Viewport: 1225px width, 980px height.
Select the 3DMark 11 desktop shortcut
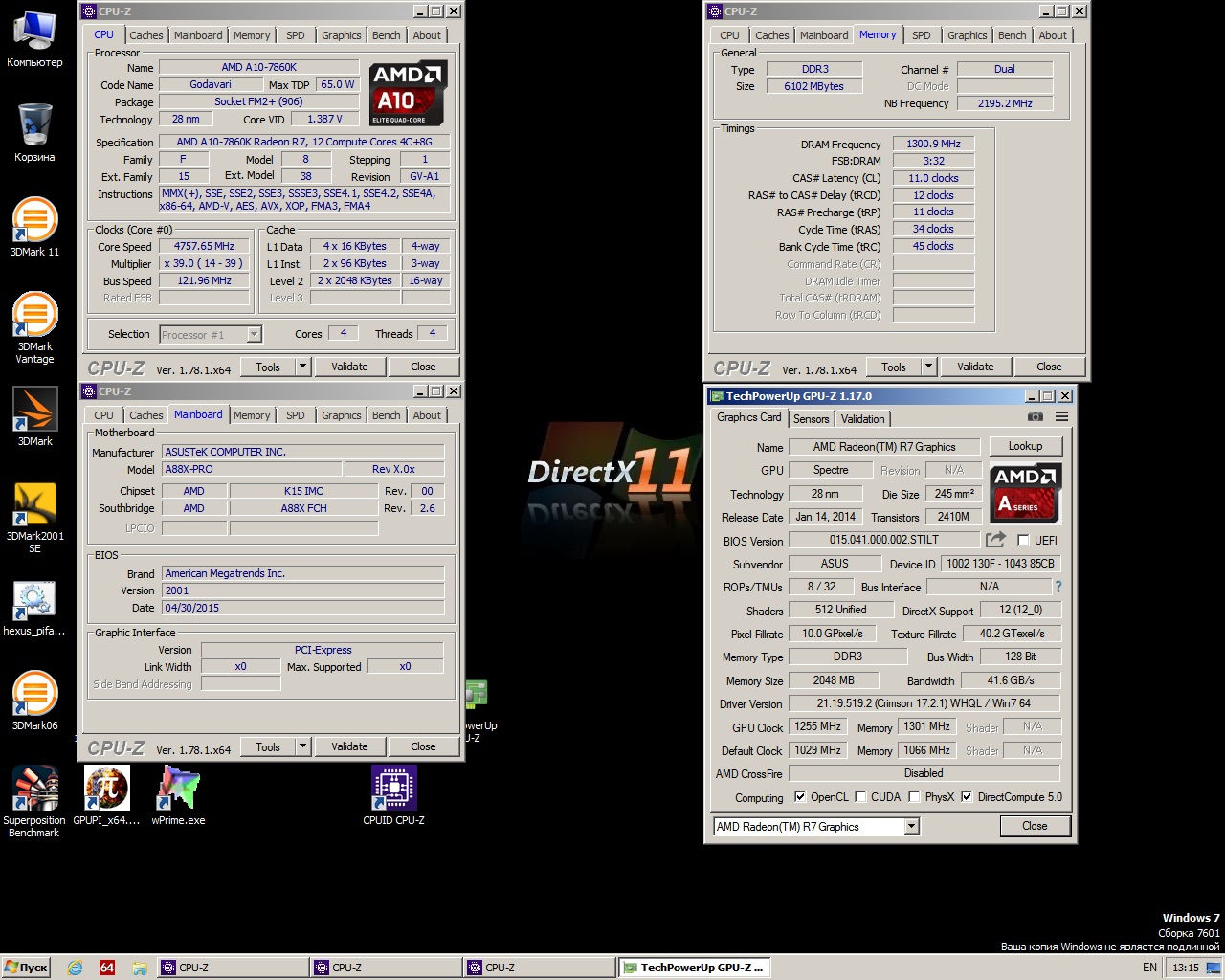tap(34, 227)
